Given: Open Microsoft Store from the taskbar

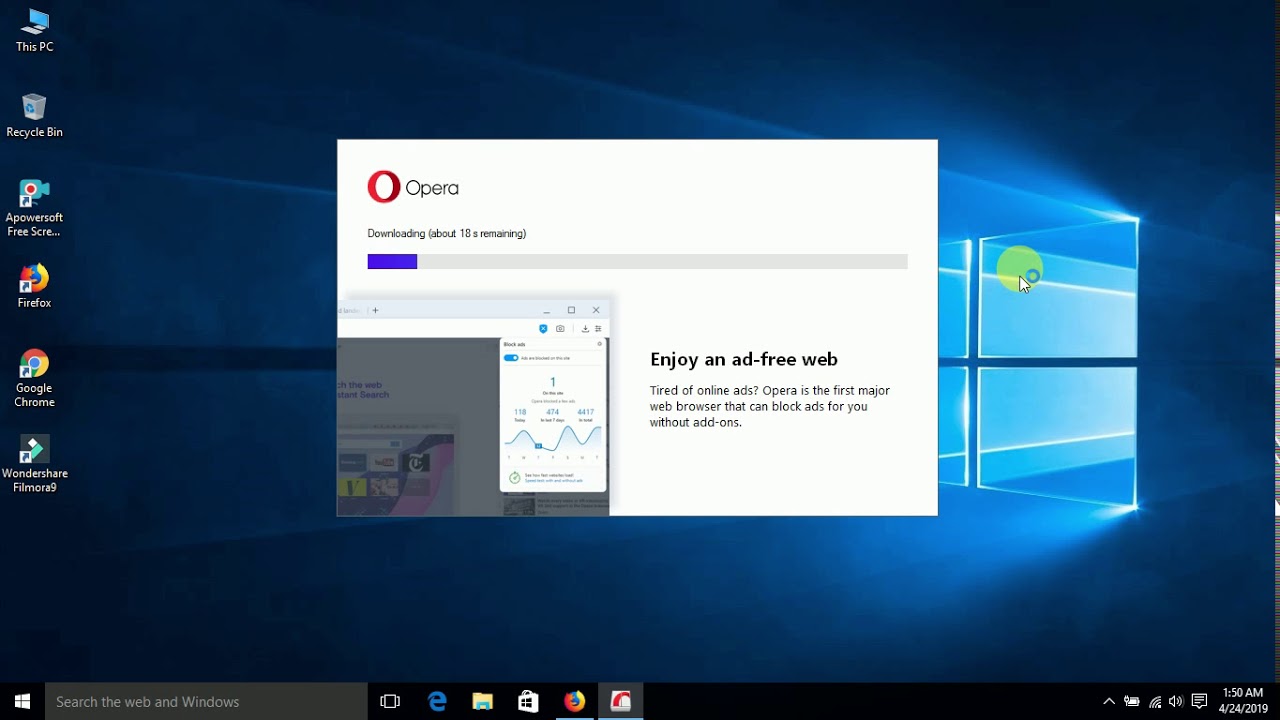Looking at the screenshot, I should (x=528, y=702).
